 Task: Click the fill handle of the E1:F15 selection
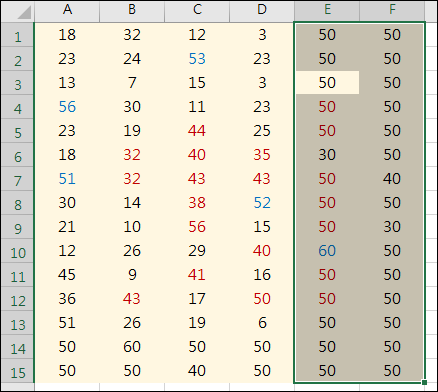[424, 382]
